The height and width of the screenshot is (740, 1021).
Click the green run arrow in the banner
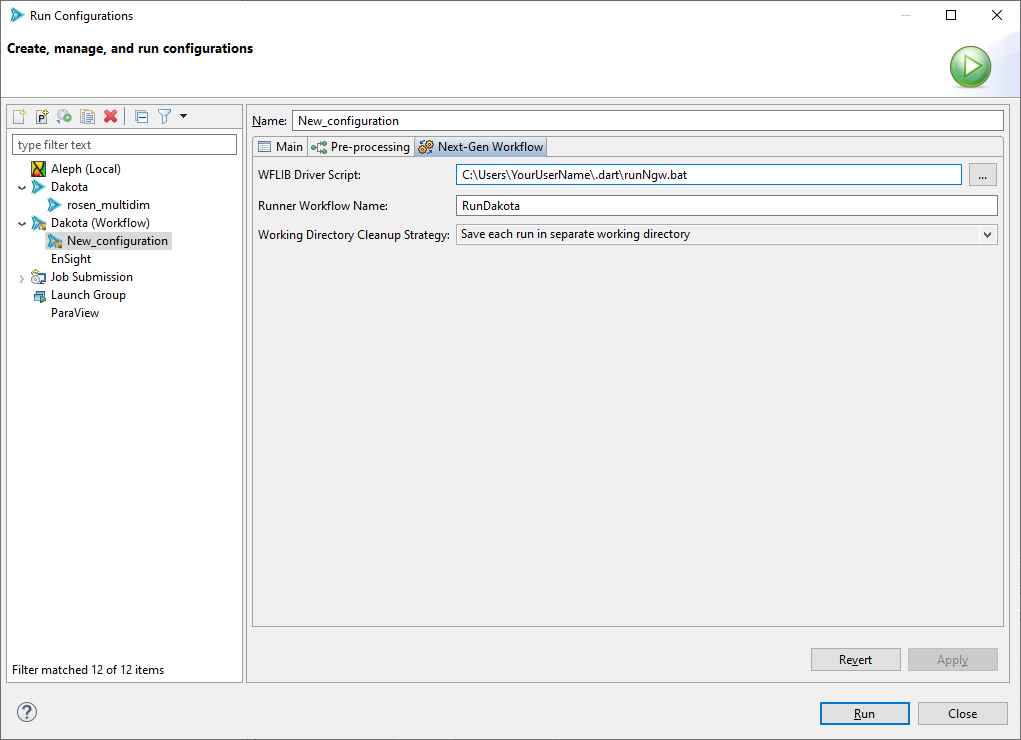click(969, 66)
